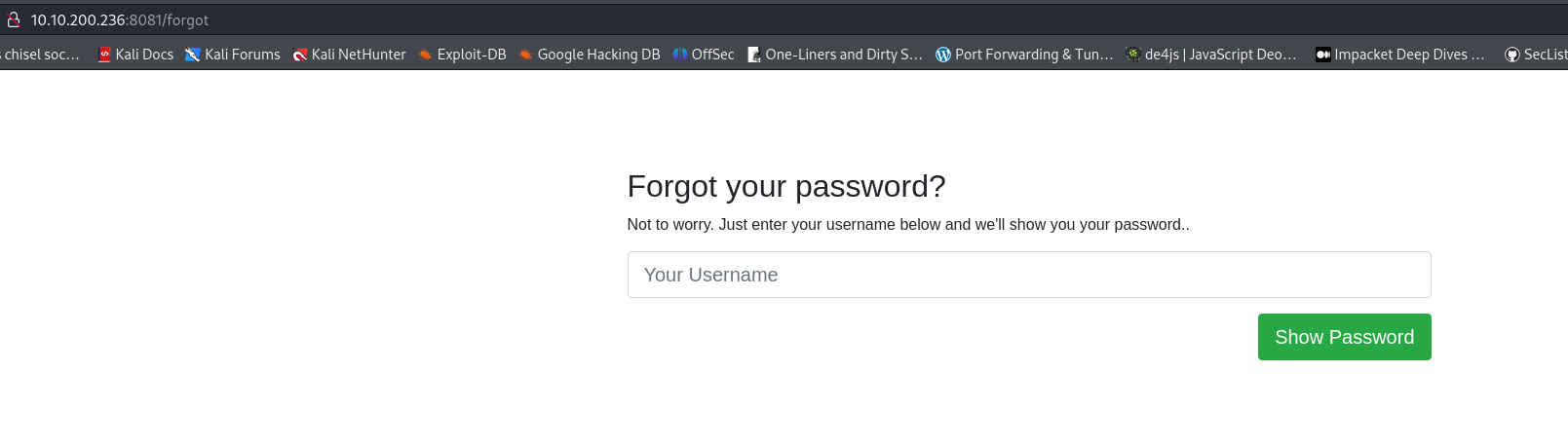Open the Kali Docs bookmark icon
Screen dimensions: 1568x446
pyautogui.click(x=104, y=55)
